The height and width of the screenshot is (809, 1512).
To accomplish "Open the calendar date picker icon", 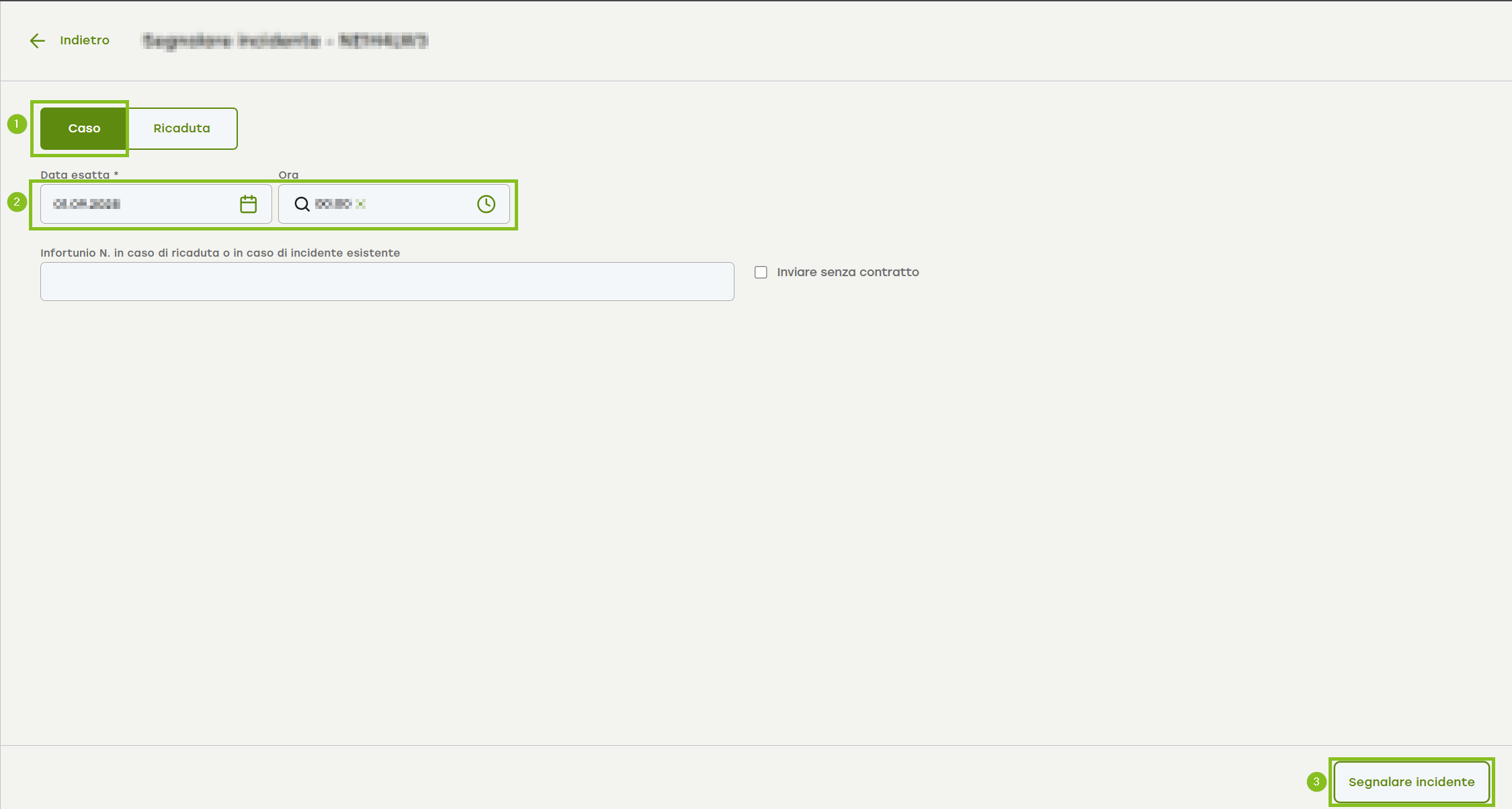I will [x=248, y=204].
